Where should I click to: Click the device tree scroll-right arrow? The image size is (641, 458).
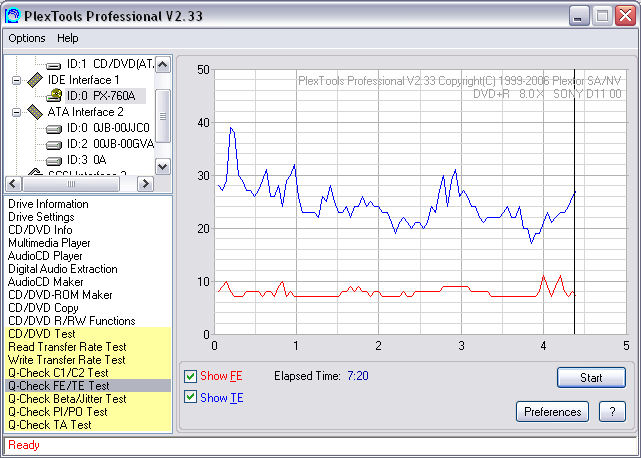(x=146, y=184)
